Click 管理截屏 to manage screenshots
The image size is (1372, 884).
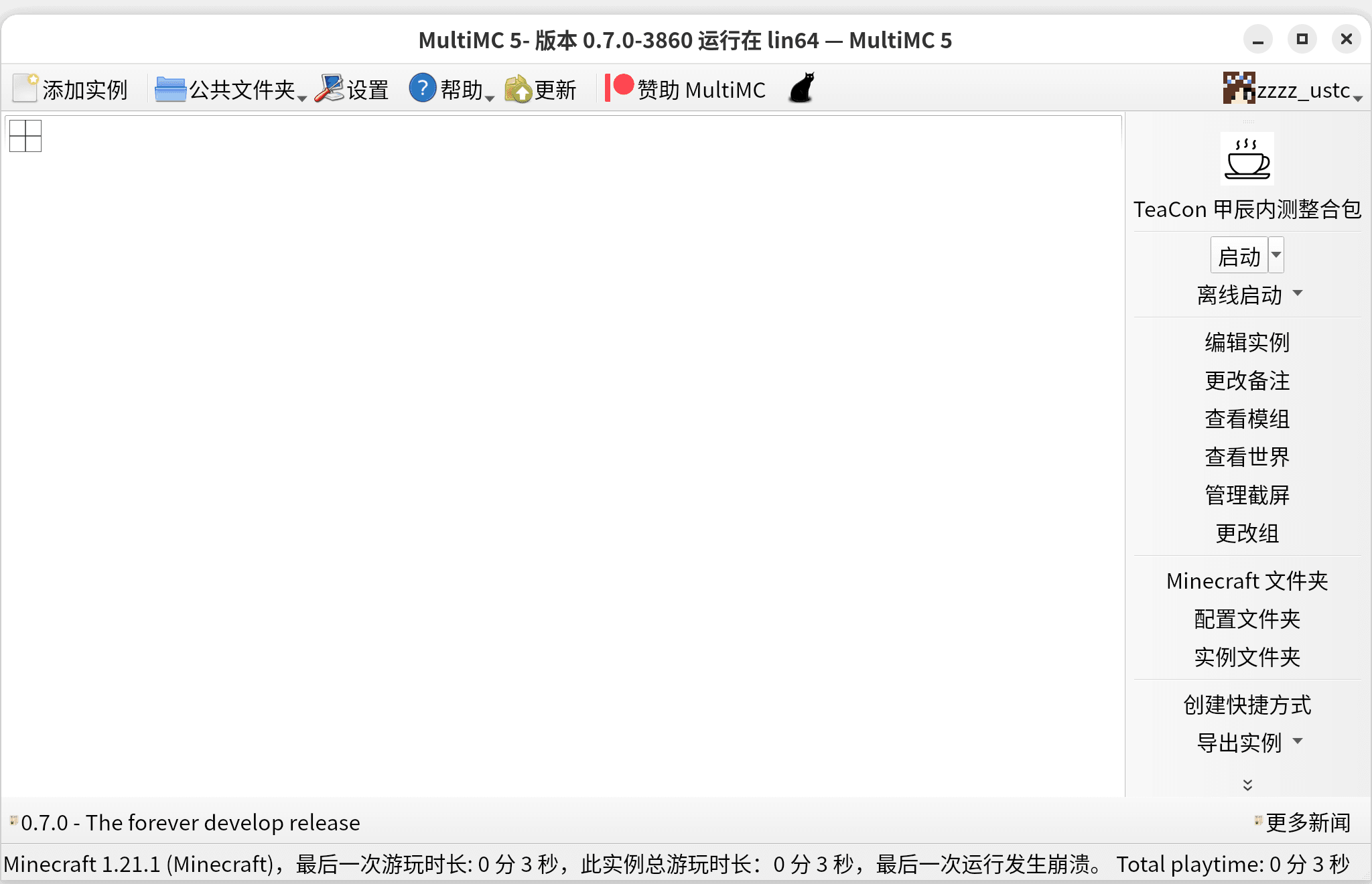1247,495
